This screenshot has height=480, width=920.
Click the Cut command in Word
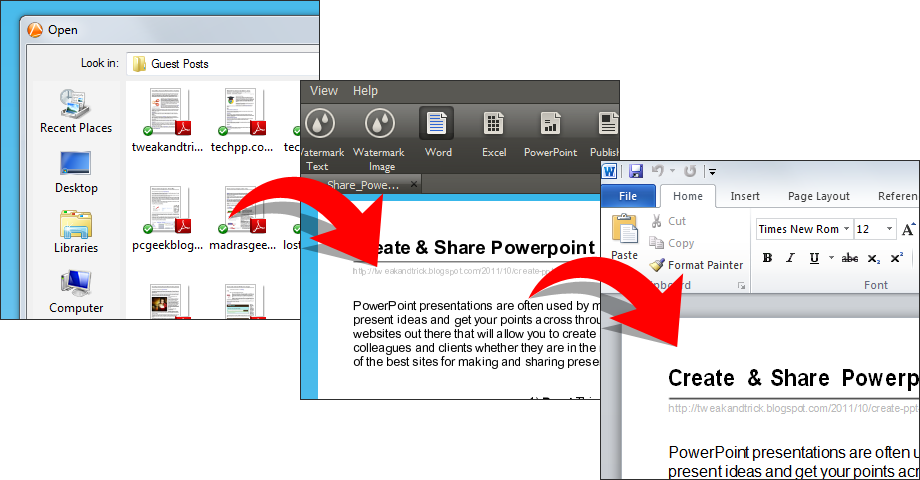pos(668,221)
